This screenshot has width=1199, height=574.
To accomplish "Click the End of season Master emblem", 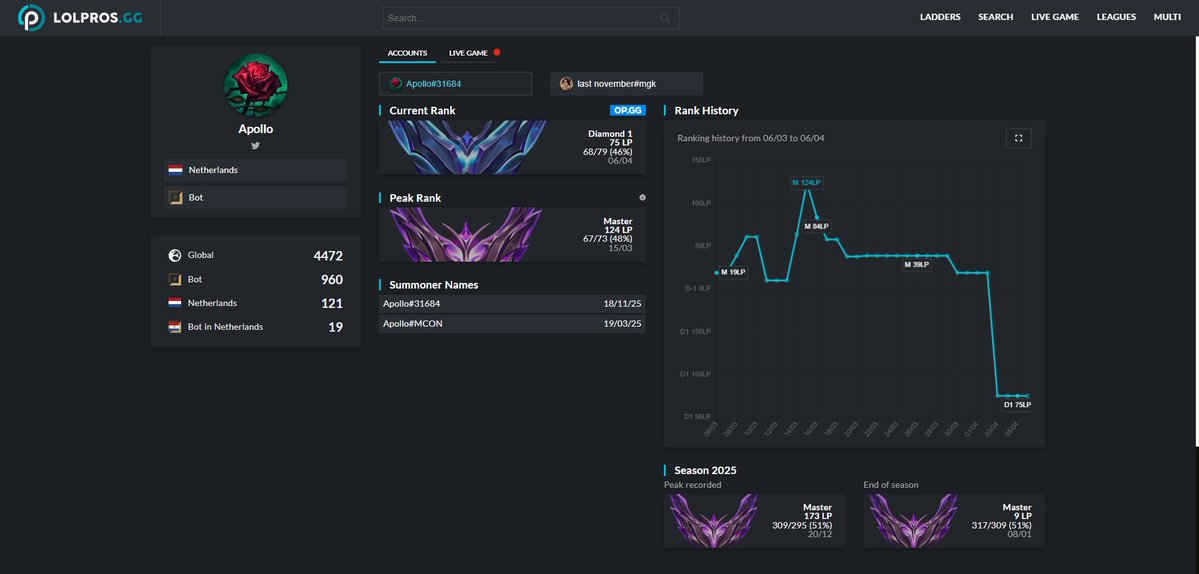I will [x=913, y=520].
